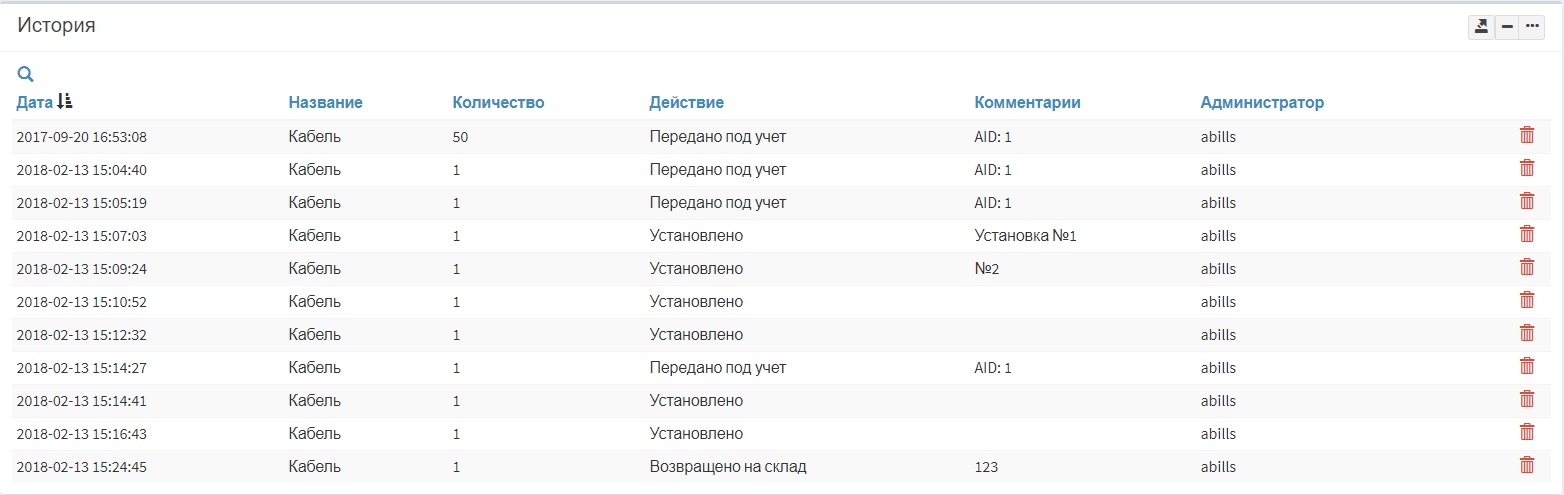1564x495 pixels.
Task: Sort by the Комментарии column header
Action: pos(1027,102)
